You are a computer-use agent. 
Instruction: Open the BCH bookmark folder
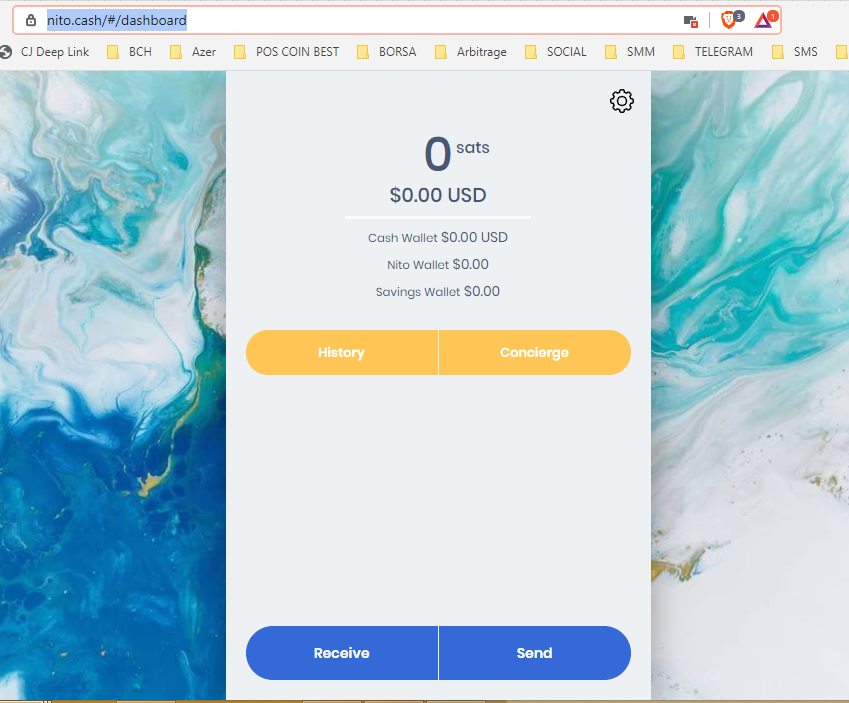[x=129, y=52]
